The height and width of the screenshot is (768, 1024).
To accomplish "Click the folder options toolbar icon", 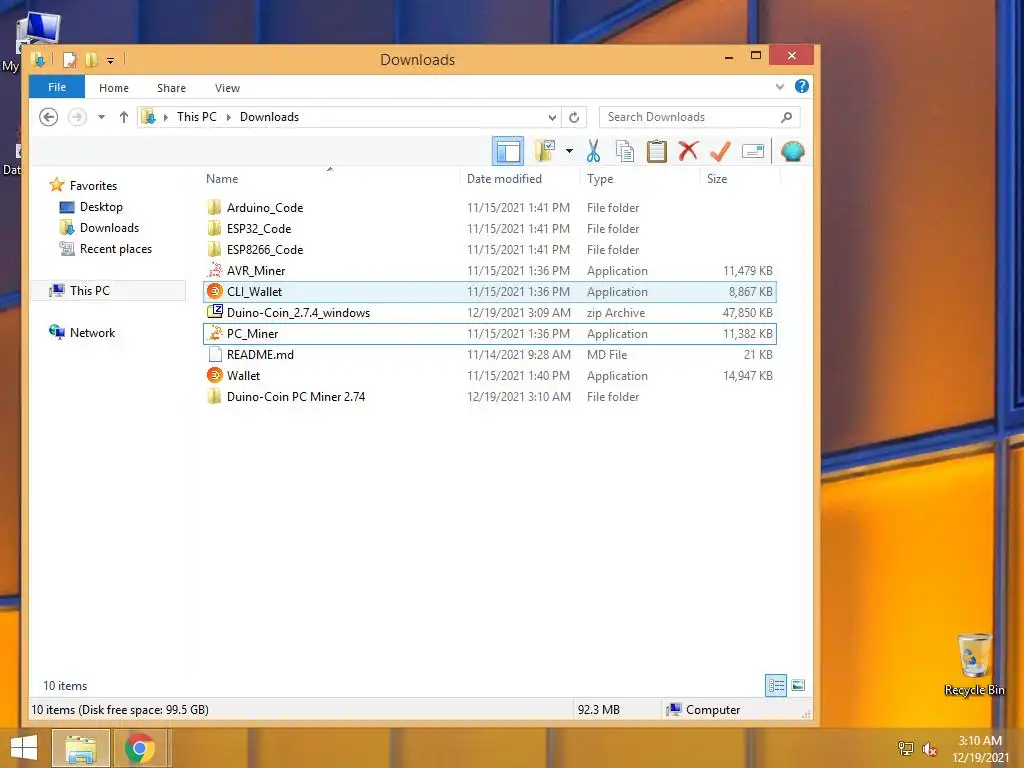I will pyautogui.click(x=545, y=151).
